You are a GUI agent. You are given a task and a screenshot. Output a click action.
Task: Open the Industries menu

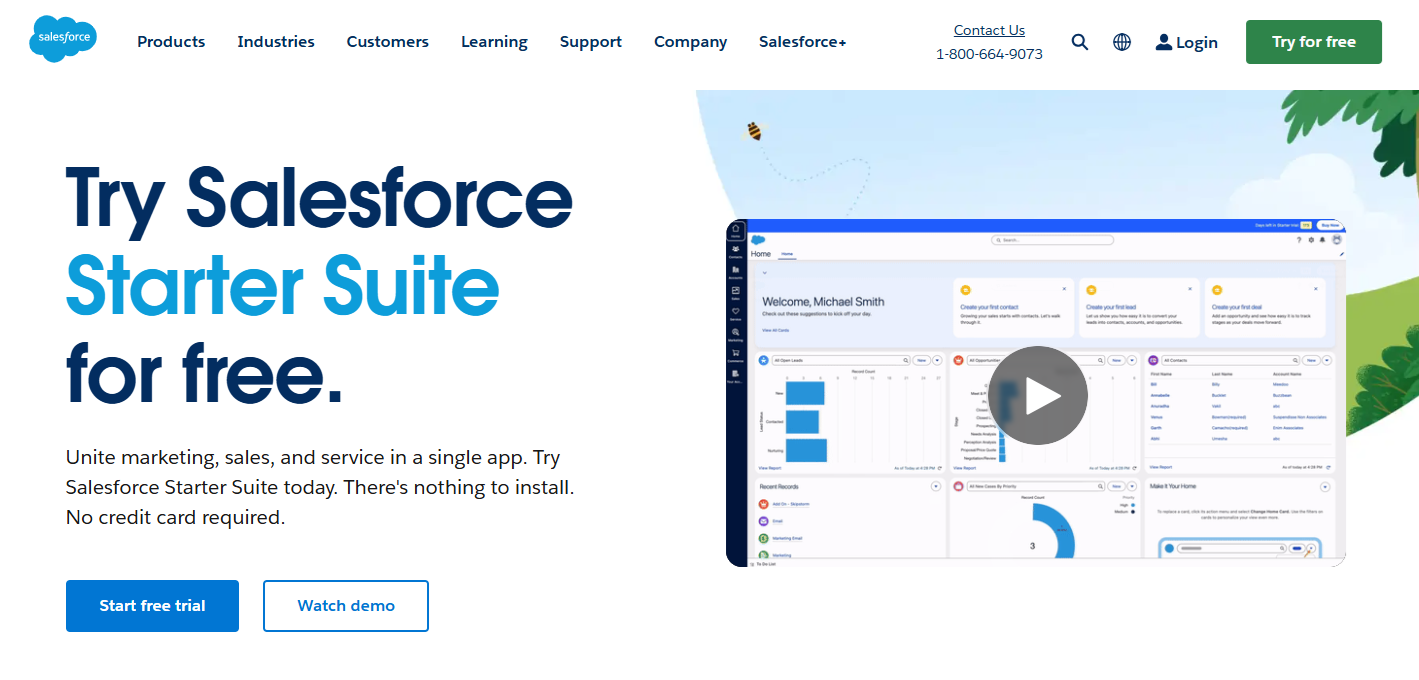(276, 42)
